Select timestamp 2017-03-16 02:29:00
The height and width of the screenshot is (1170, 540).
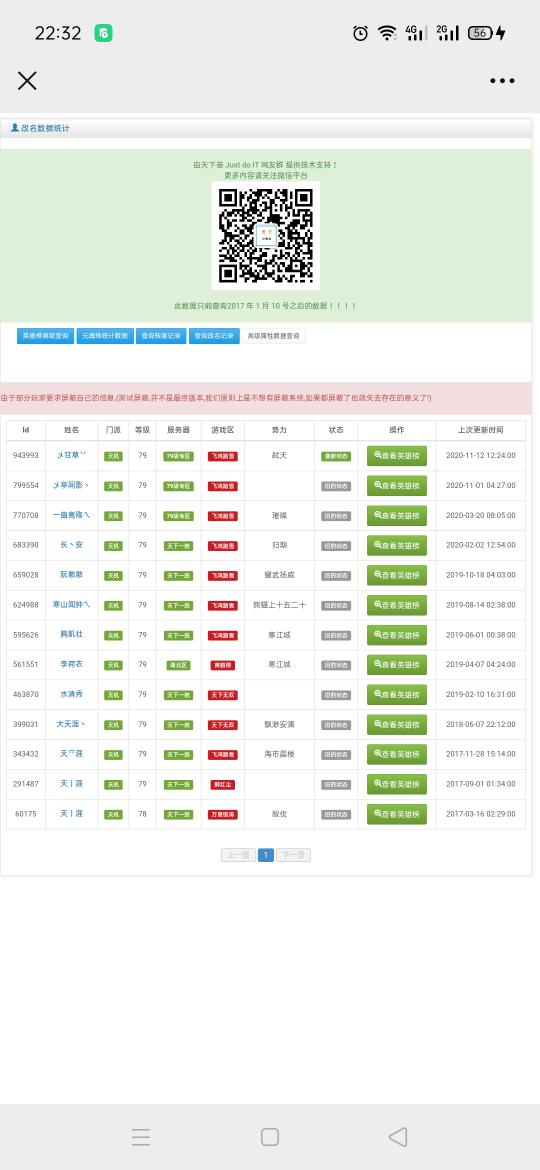coord(480,813)
